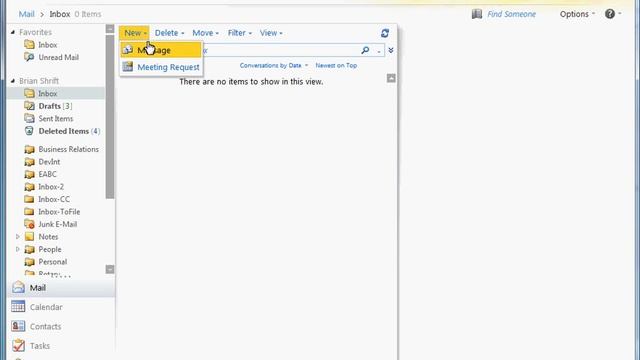Viewport: 640px width, 360px height.
Task: Toggle Newest on Top sort order
Action: click(336, 65)
